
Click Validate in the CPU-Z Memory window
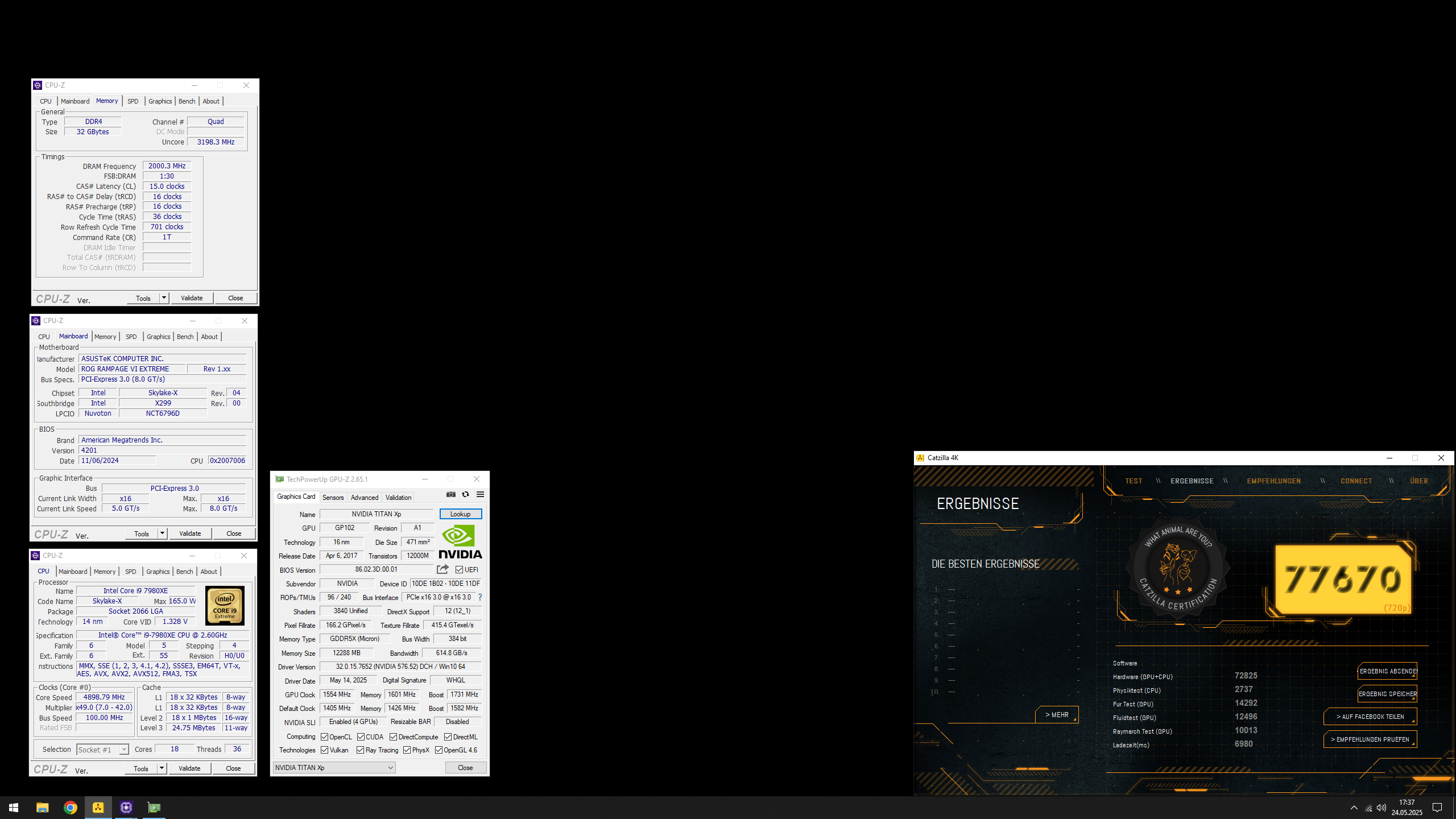(x=192, y=297)
